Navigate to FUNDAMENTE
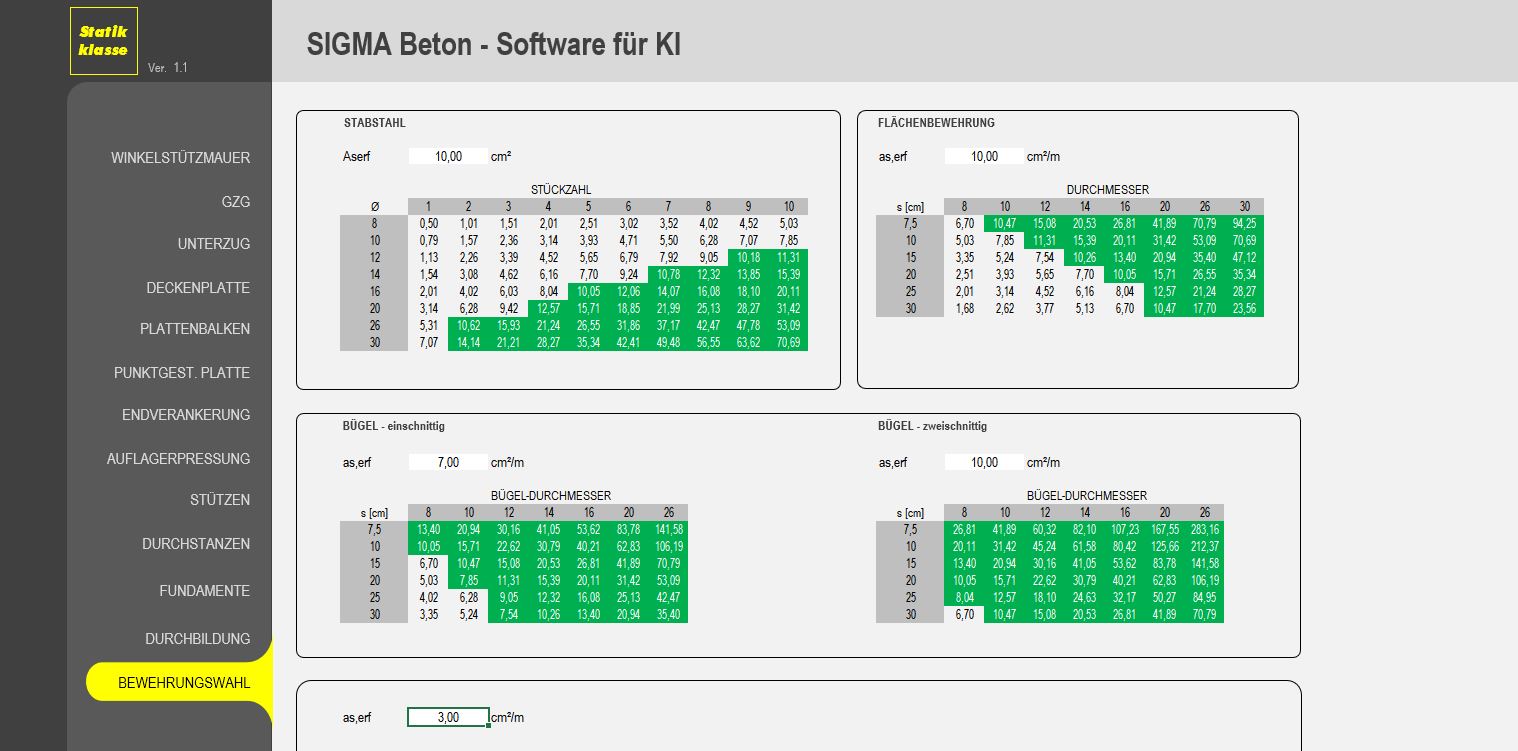 click(204, 591)
